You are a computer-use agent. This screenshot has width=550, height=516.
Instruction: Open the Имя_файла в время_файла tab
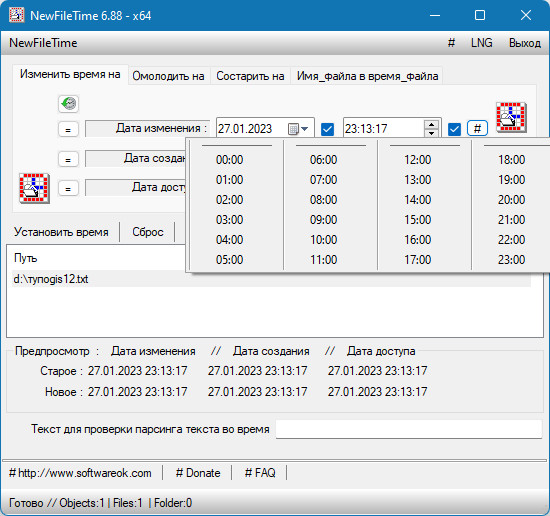coord(367,76)
